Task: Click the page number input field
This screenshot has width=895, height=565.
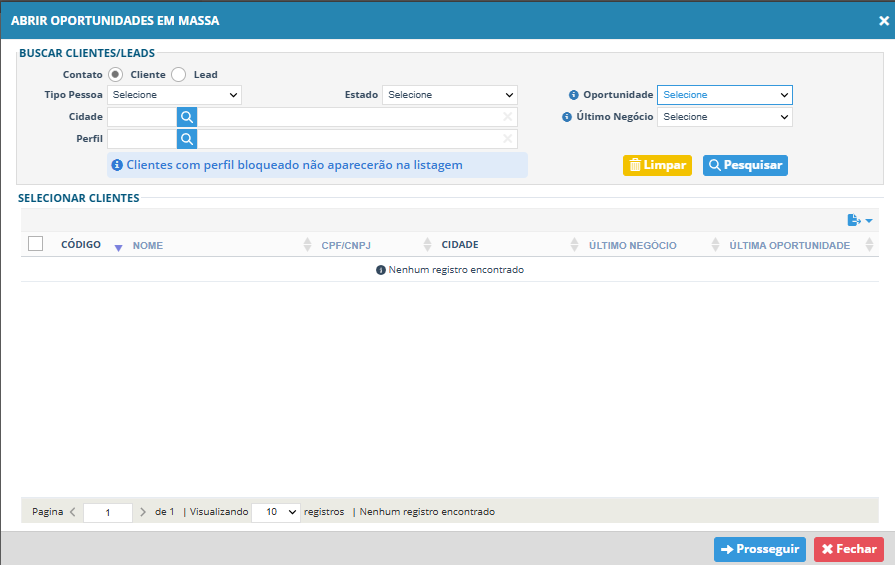Action: (108, 512)
